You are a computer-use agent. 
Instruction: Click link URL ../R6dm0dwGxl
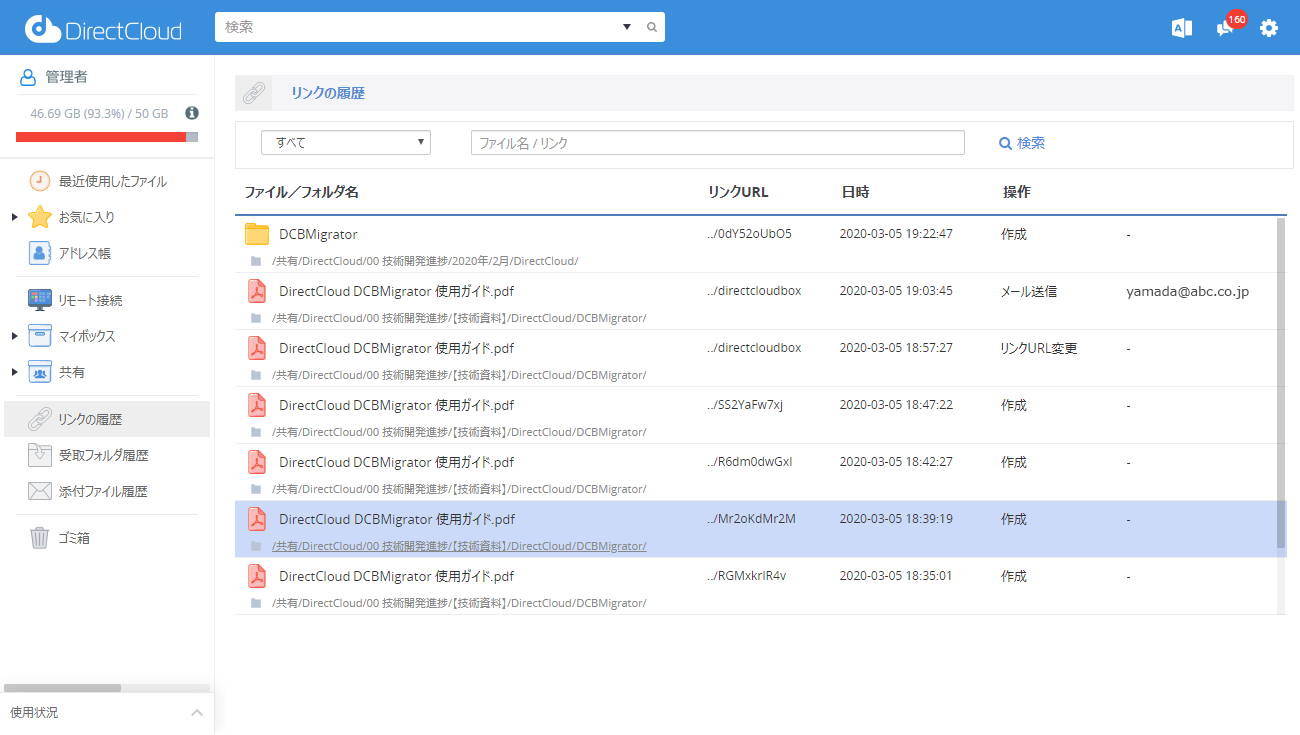tap(749, 462)
